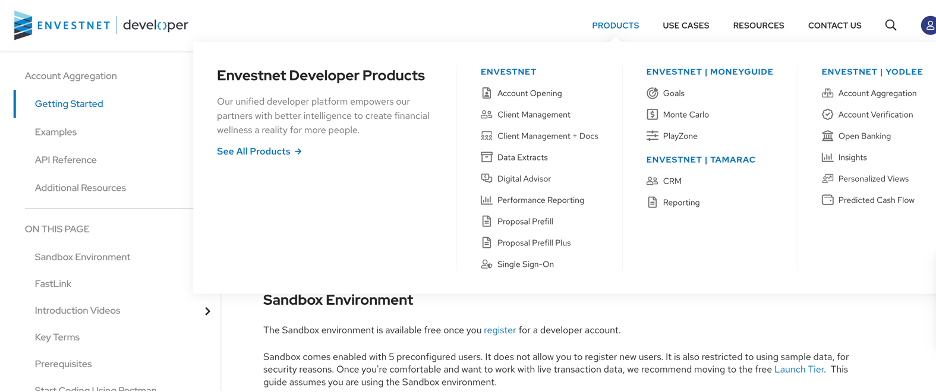Click the See All Products link
The image size is (936, 392).
[259, 152]
